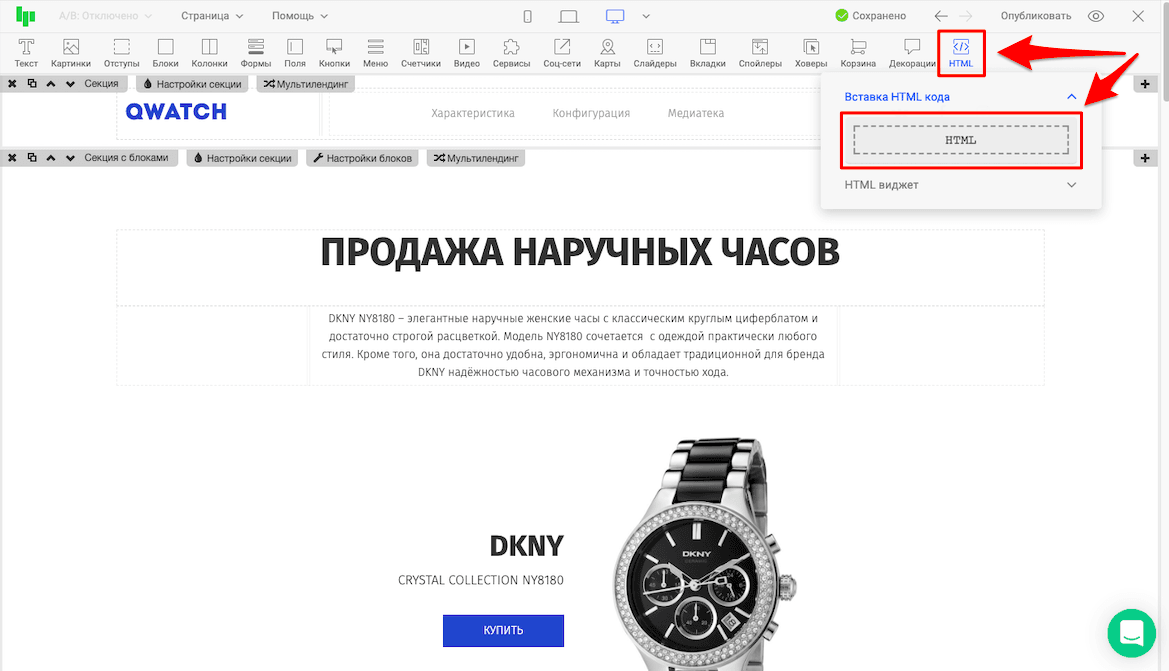Select the Соц-сети tool
Viewport: 1169px width, 671px height.
pos(562,53)
